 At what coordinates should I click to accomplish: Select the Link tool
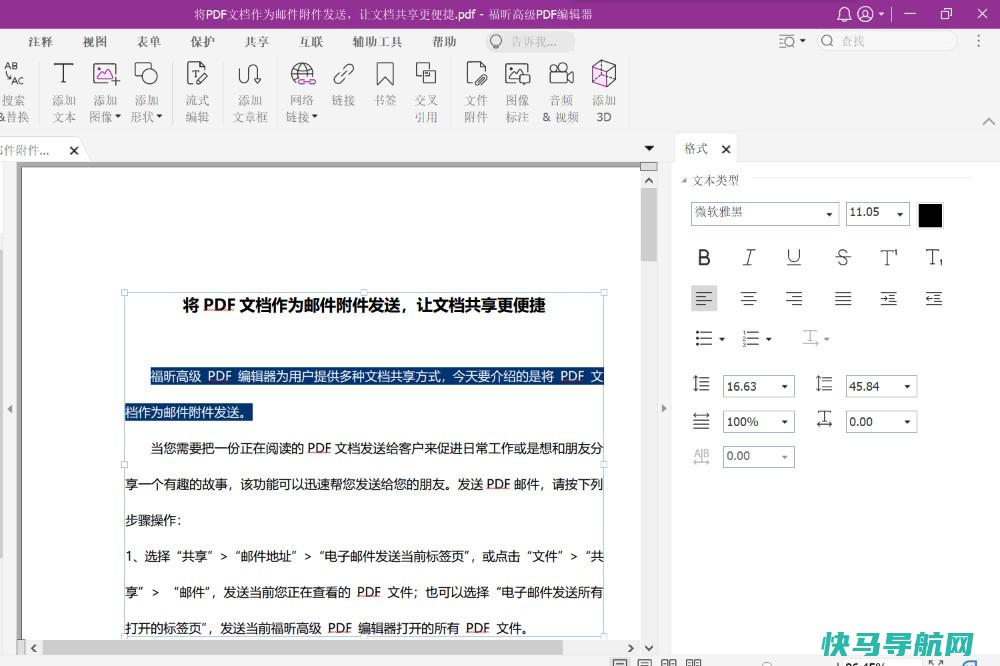pos(343,83)
